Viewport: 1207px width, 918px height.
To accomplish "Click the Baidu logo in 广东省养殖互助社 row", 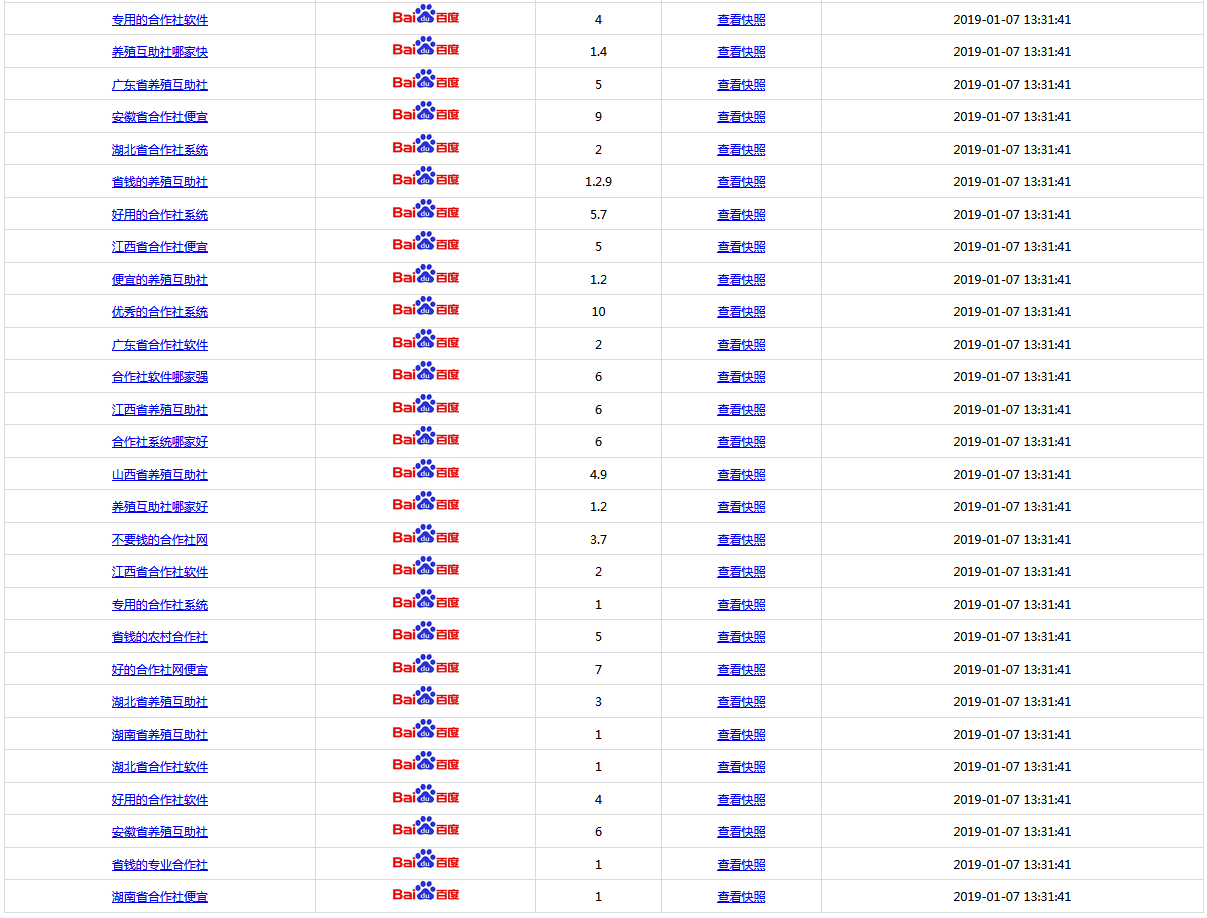I will coord(426,81).
